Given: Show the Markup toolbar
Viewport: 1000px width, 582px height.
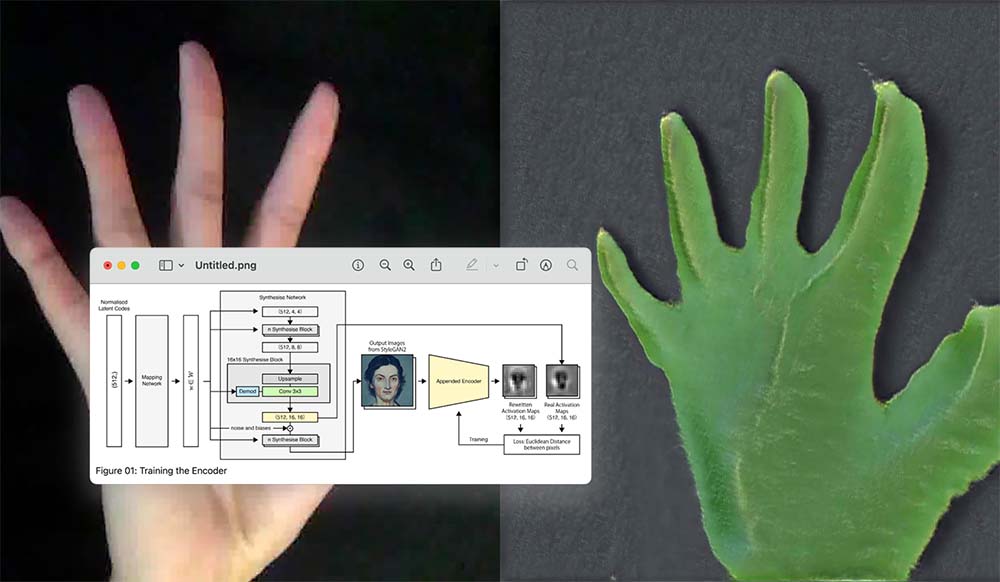Looking at the screenshot, I should pos(546,265).
